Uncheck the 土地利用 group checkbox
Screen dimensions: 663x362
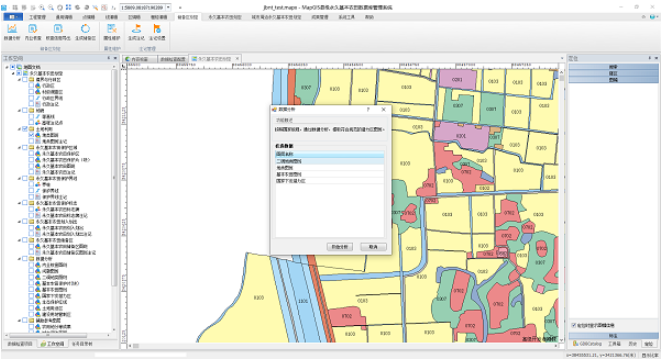pos(25,129)
